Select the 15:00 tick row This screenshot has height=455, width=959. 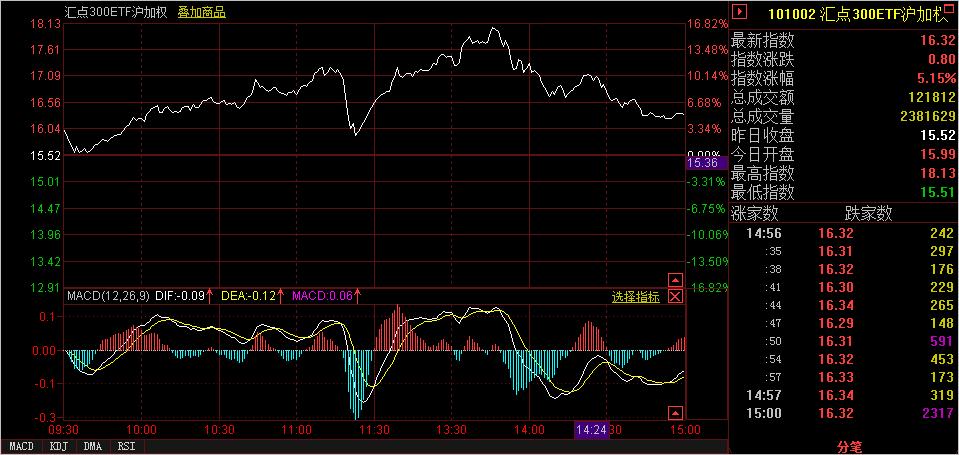tap(844, 414)
